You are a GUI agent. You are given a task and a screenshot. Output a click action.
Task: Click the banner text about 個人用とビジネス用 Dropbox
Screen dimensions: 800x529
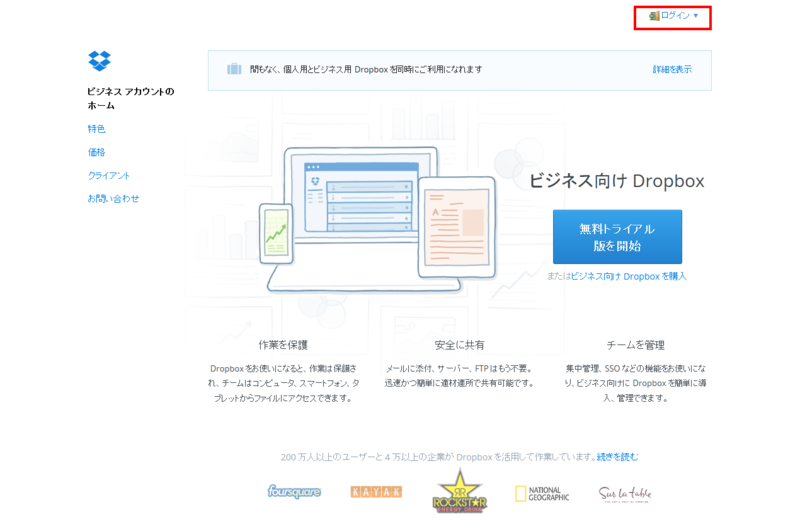click(x=366, y=69)
